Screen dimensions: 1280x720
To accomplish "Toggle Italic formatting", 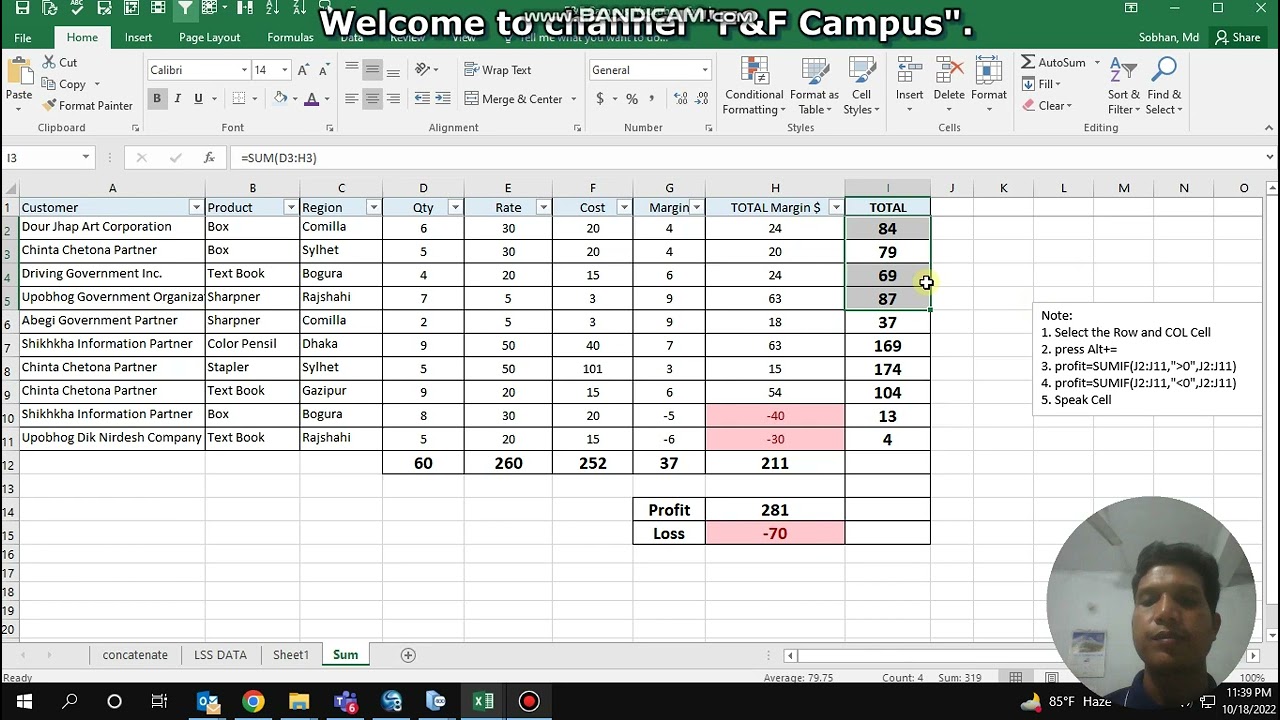I will click(178, 98).
